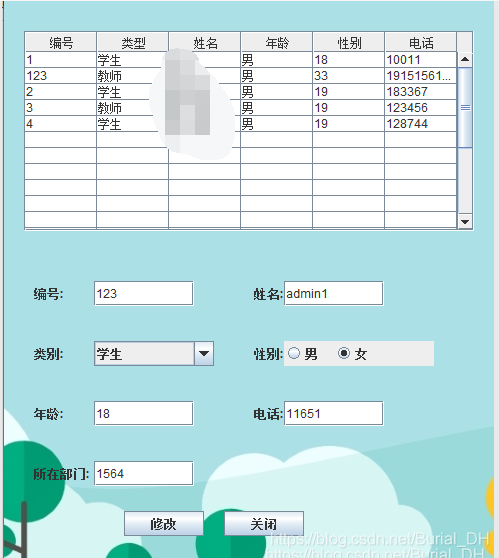Select 学生 cell in row 4
499x558 pixels.
click(133, 124)
